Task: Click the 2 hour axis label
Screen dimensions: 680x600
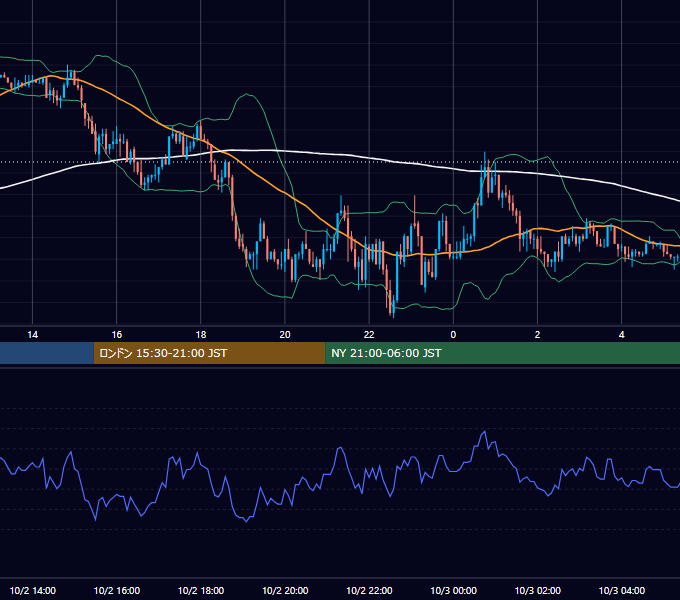Action: pos(537,335)
